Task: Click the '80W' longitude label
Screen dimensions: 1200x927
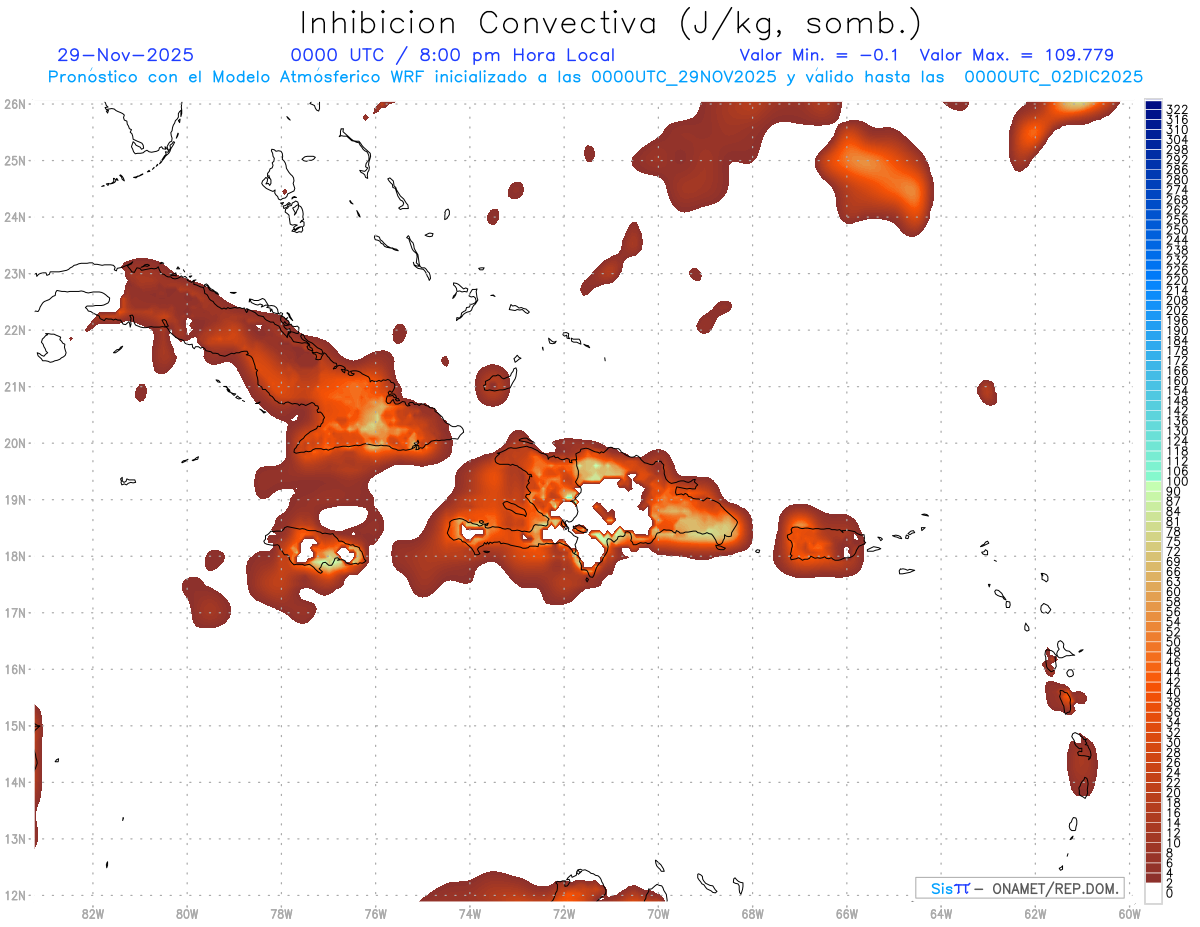Action: [187, 913]
